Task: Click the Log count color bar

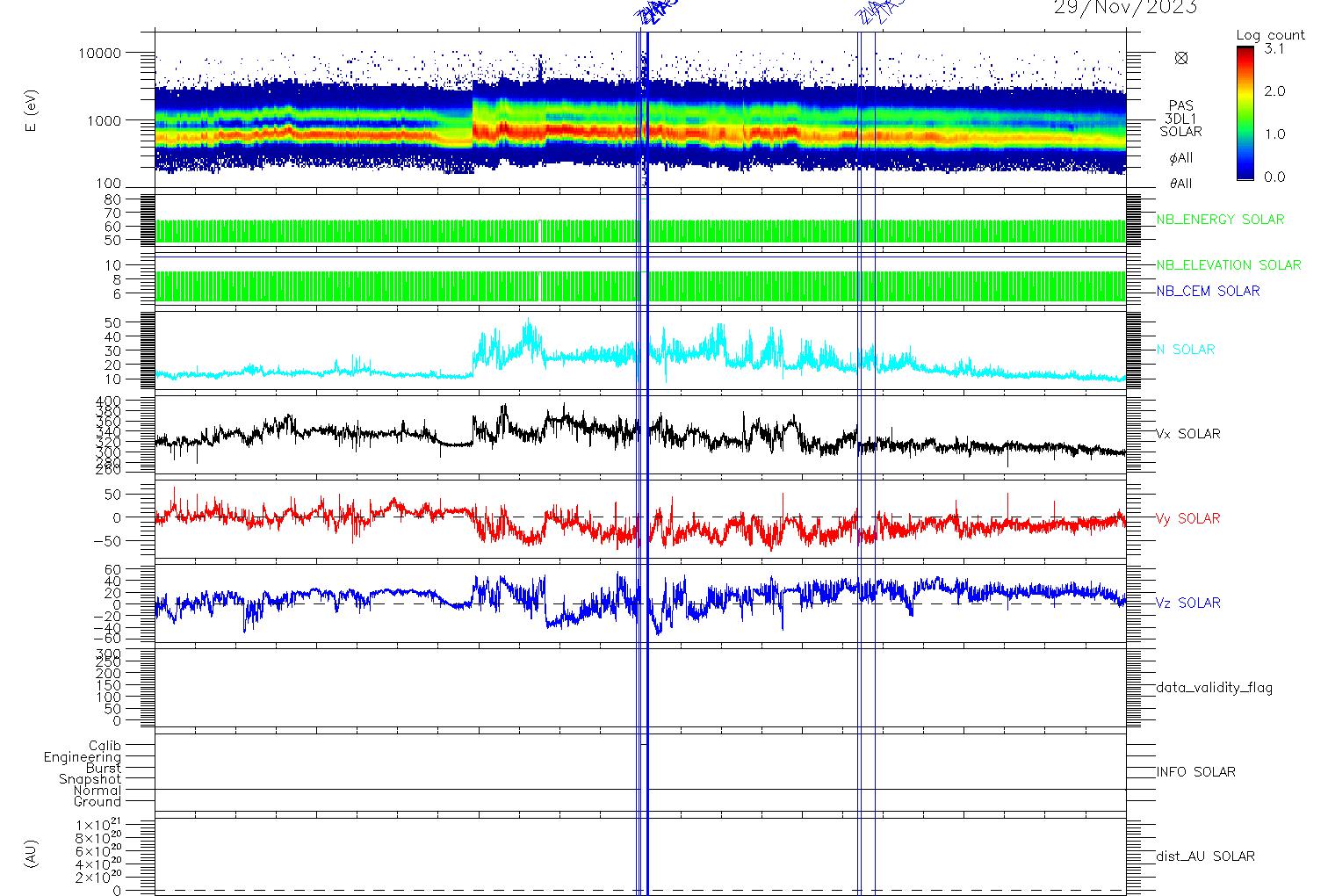Action: [x=1245, y=112]
